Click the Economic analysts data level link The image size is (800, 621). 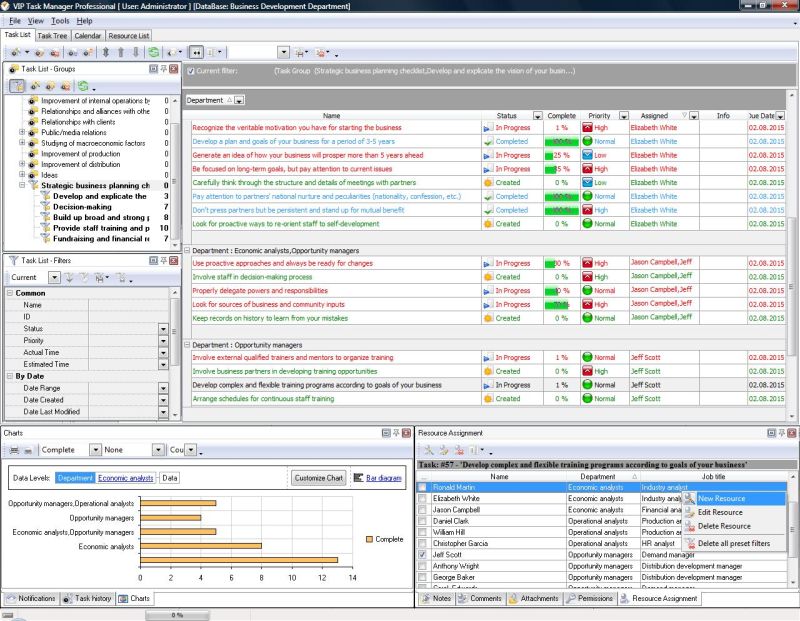coord(126,478)
